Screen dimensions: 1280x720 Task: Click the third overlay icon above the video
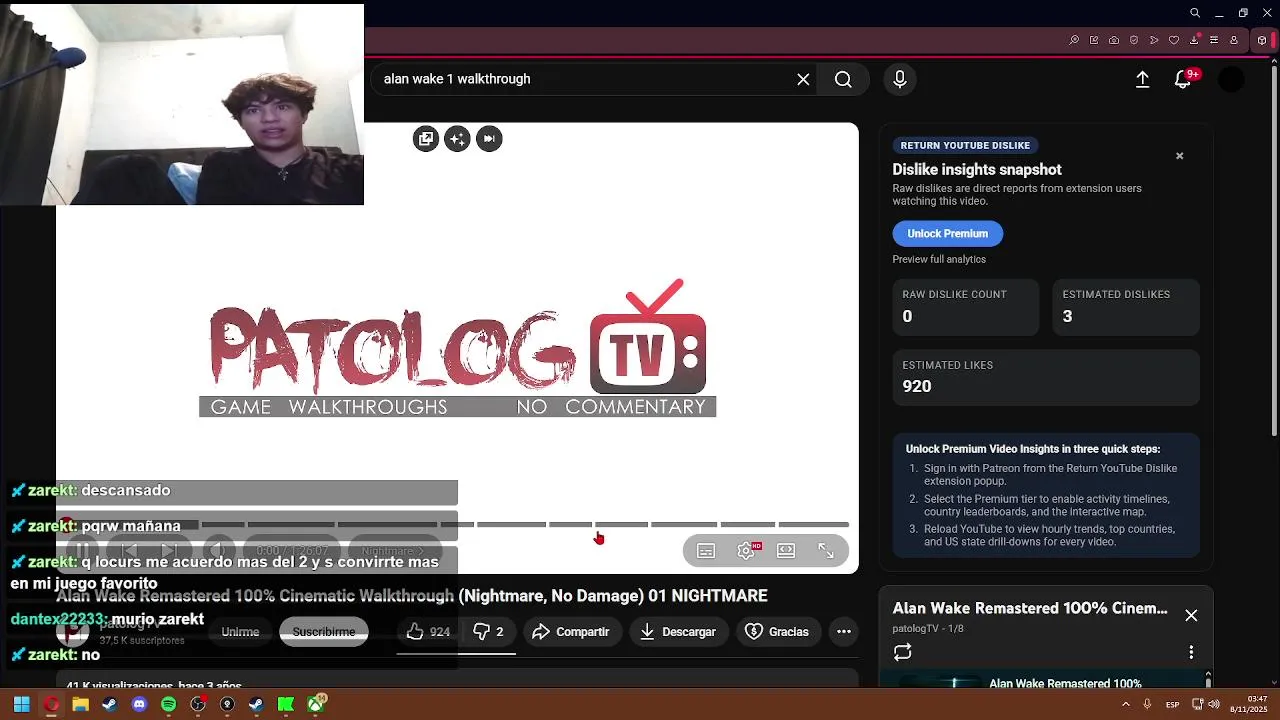[x=489, y=139]
